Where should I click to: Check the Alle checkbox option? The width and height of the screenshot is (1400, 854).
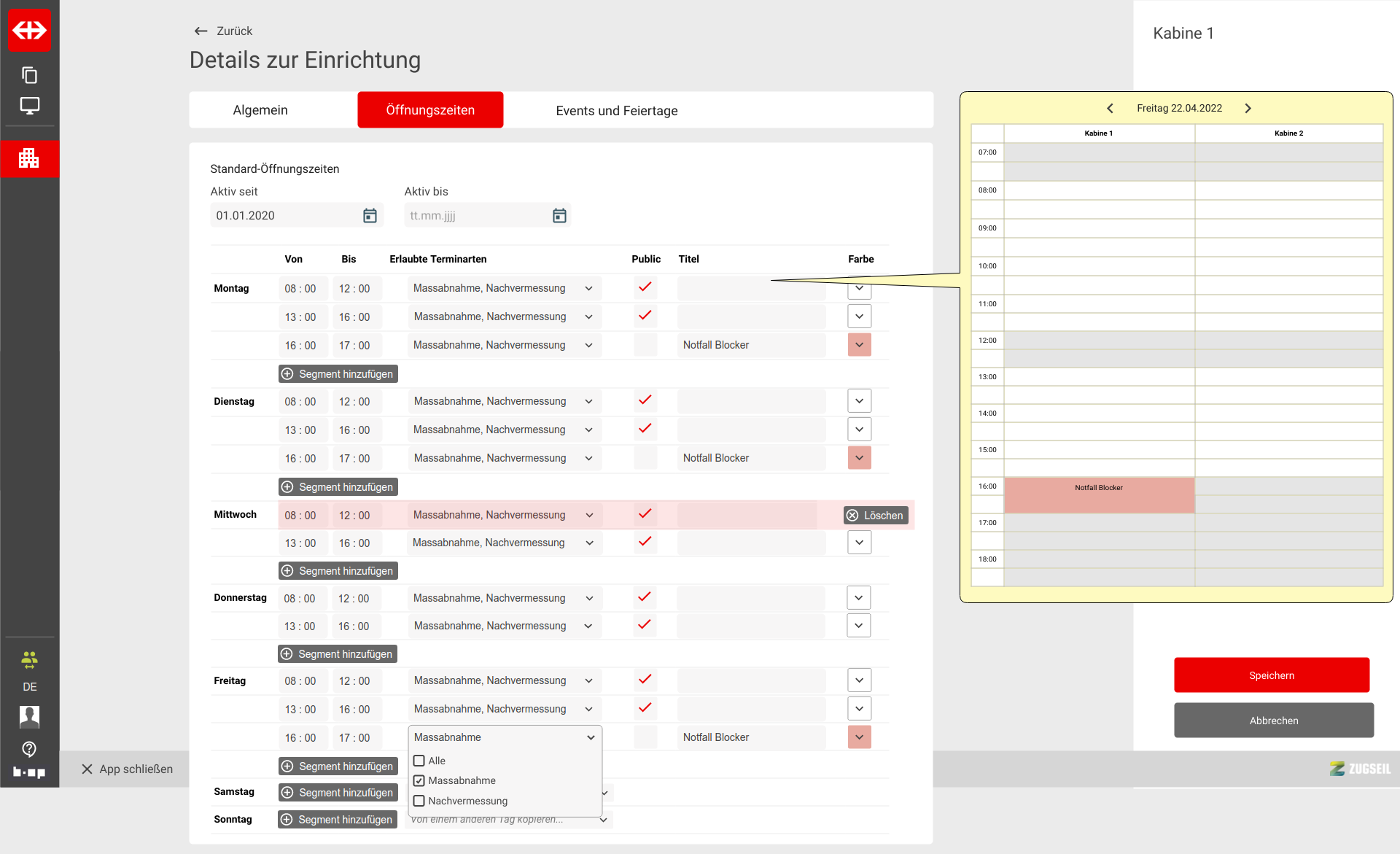click(419, 761)
